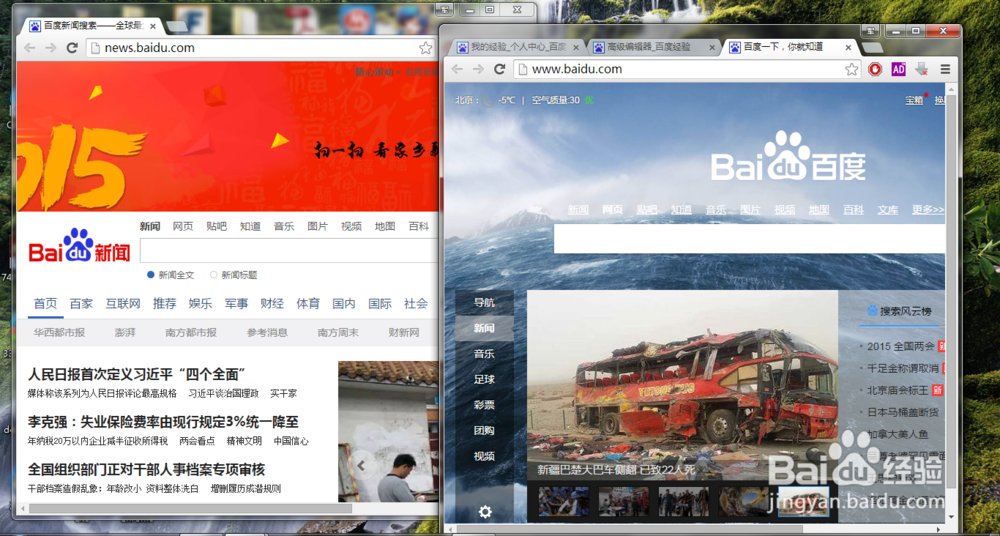This screenshot has height=536, width=1000.
Task: Open the 互联网 news category
Action: click(x=123, y=304)
